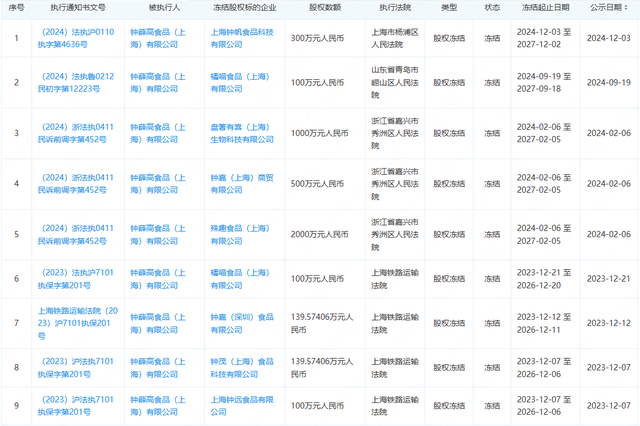Select the 2000万元人民币 amount cell

[x=320, y=234]
